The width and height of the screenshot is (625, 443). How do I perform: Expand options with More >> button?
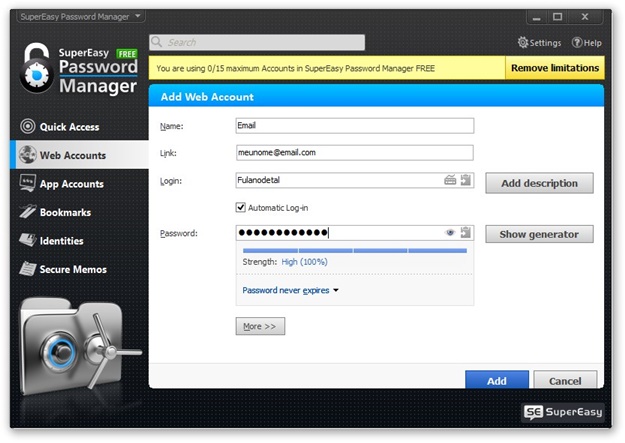[x=260, y=326]
